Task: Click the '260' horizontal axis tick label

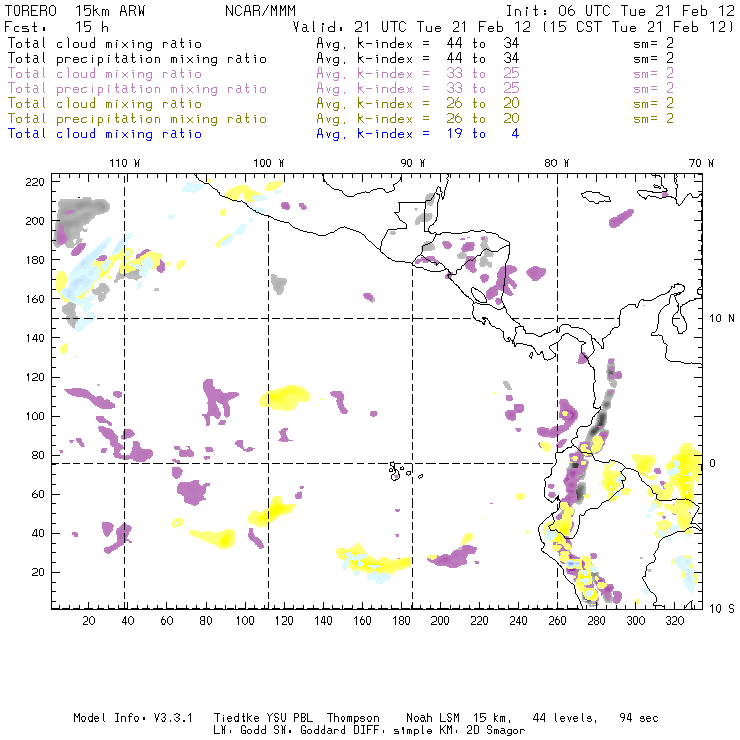Action: point(557,621)
